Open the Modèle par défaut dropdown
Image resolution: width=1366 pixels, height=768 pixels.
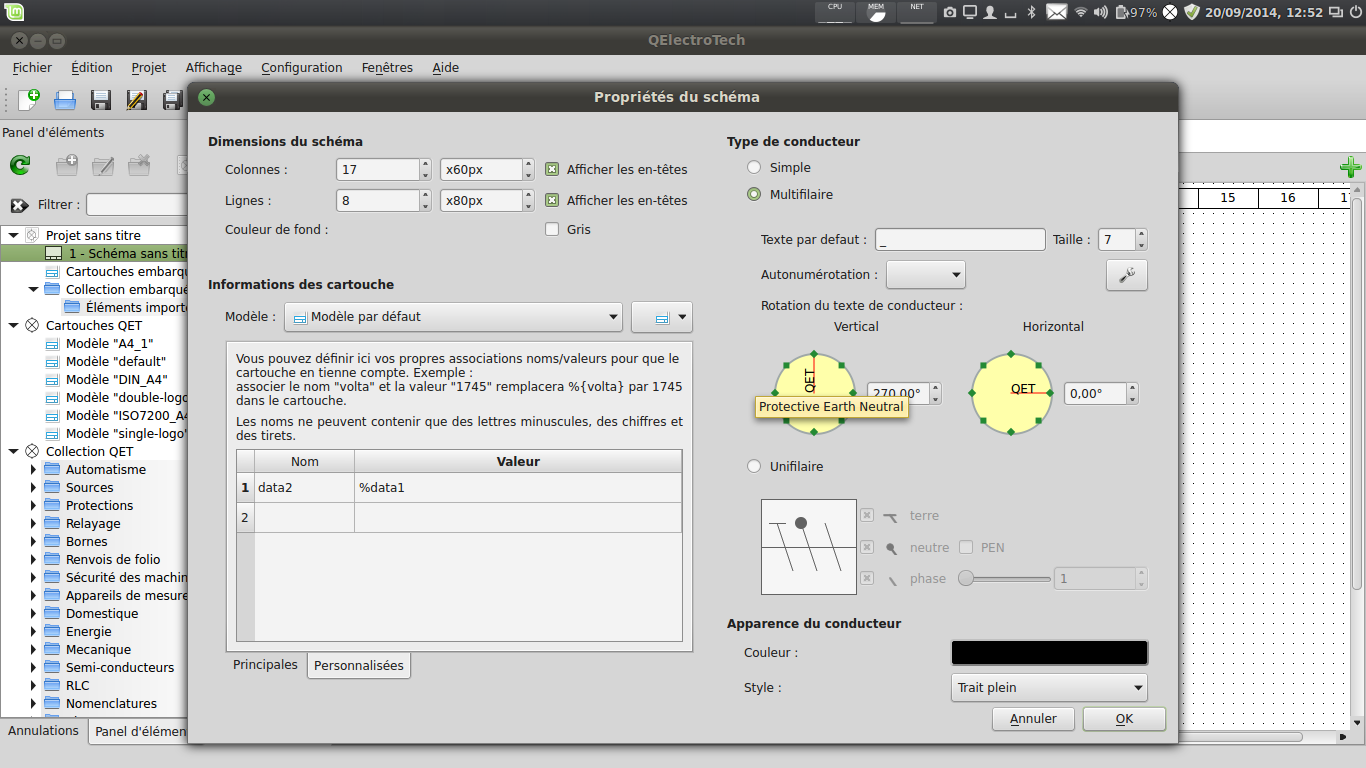tap(453, 317)
